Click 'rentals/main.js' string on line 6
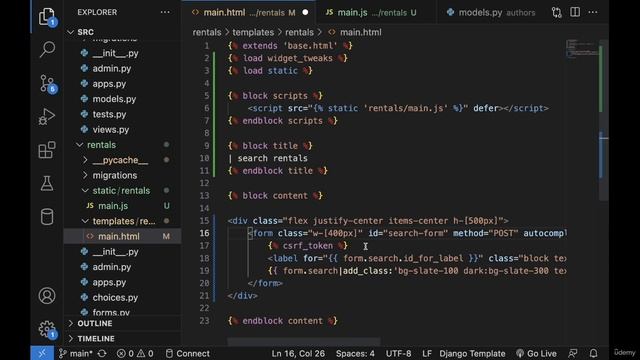 tap(406, 108)
